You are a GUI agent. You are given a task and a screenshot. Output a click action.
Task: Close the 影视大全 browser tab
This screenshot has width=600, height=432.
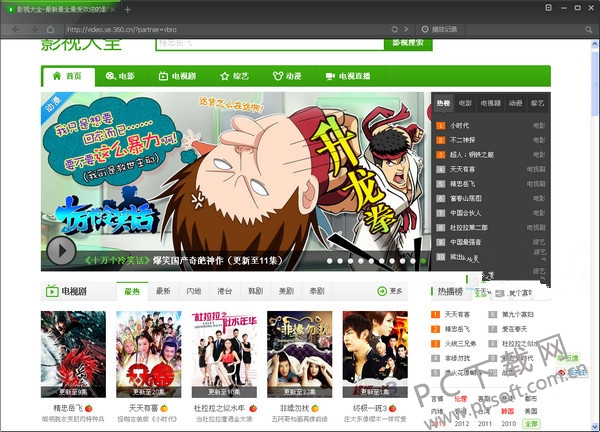click(112, 10)
